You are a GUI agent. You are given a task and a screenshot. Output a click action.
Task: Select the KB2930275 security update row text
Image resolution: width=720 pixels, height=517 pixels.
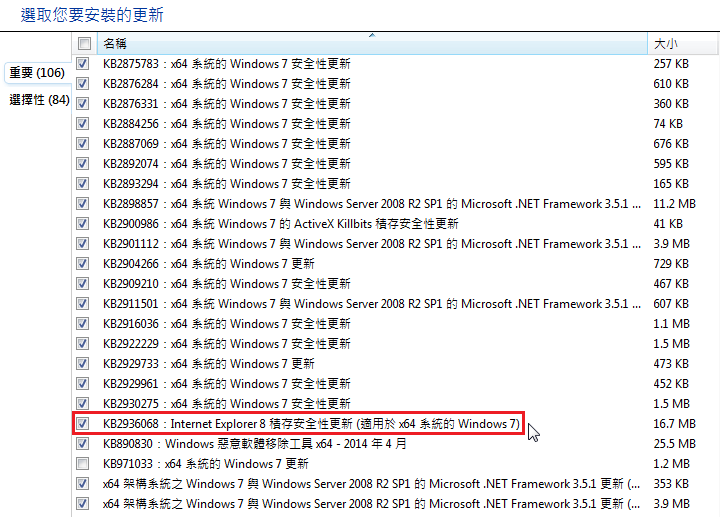coord(227,404)
